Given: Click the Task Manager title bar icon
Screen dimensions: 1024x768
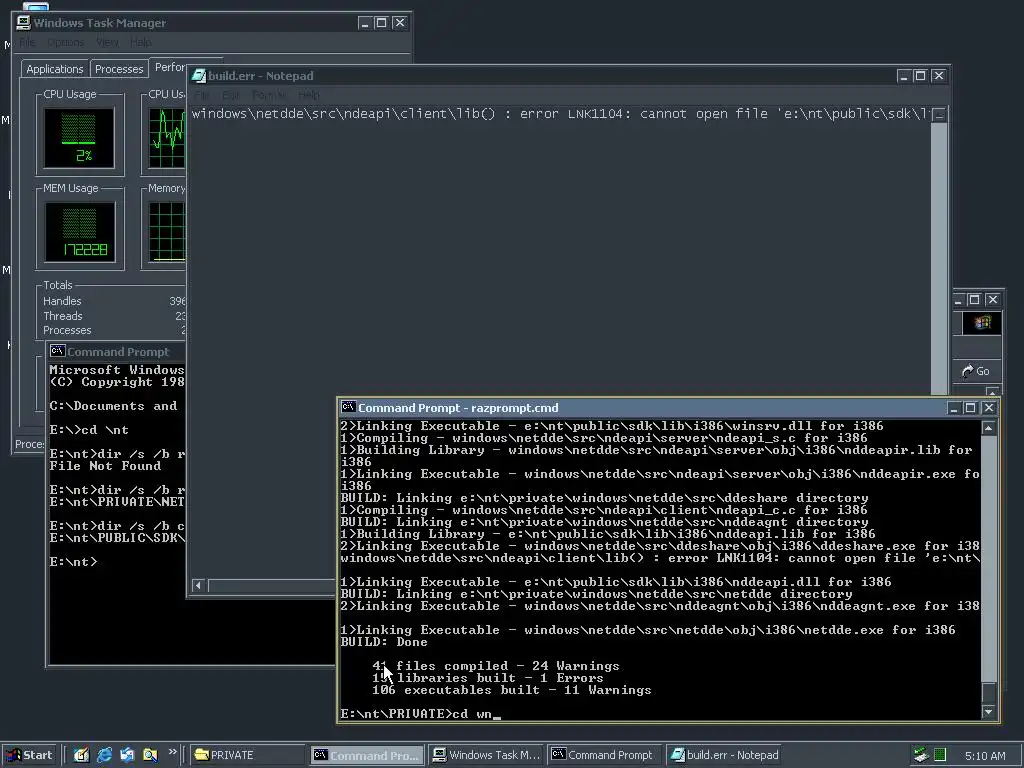Looking at the screenshot, I should (24, 23).
